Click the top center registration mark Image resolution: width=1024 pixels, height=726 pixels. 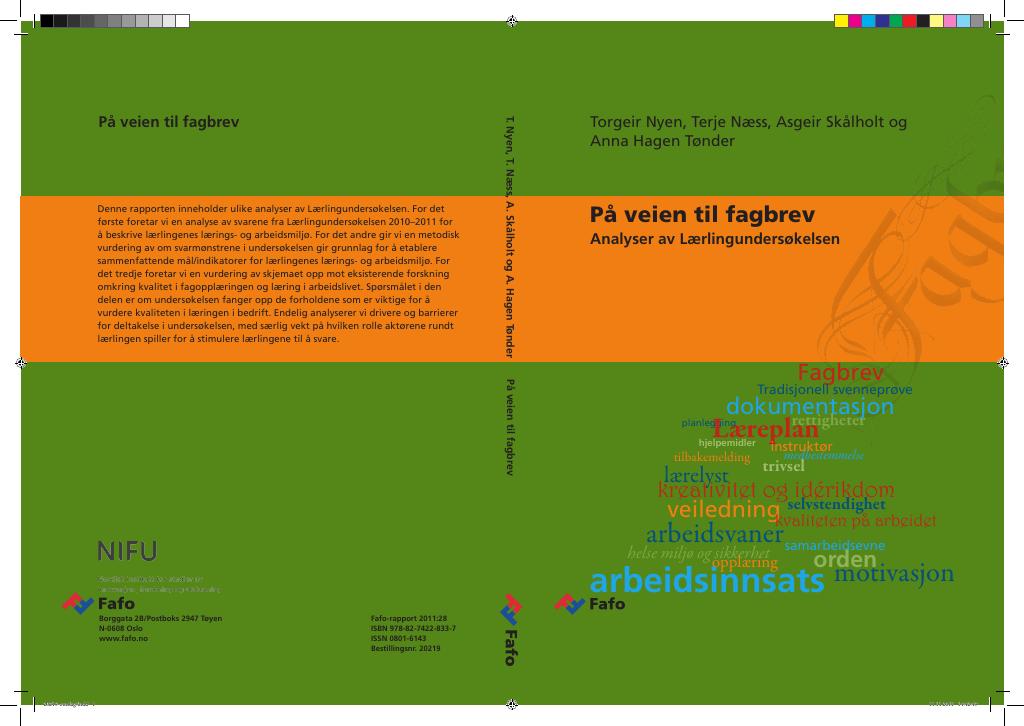click(x=512, y=22)
